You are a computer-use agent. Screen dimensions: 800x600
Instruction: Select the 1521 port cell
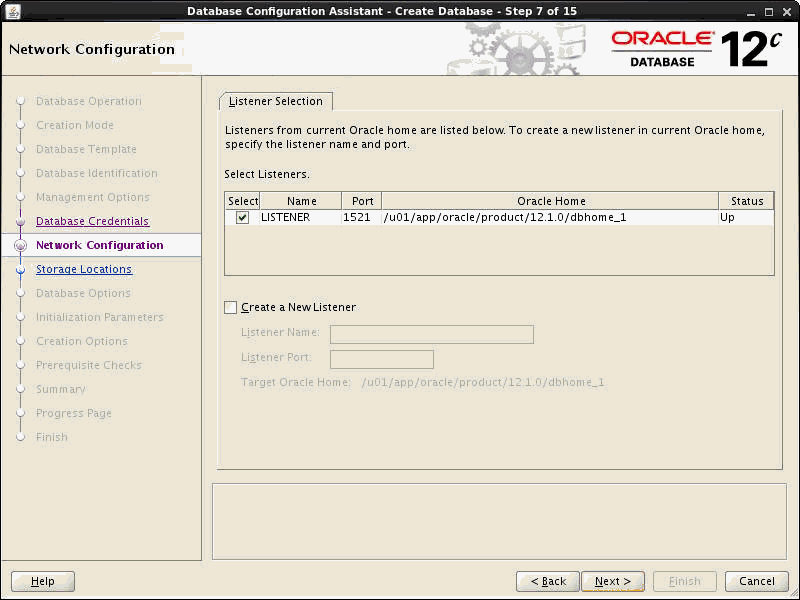tap(362, 217)
